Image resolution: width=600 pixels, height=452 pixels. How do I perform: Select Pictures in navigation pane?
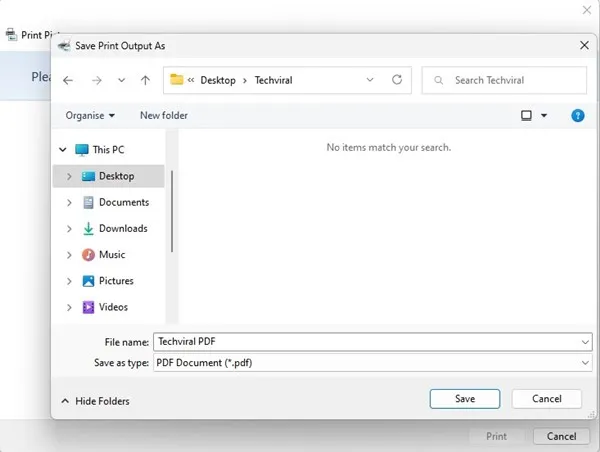[116, 281]
